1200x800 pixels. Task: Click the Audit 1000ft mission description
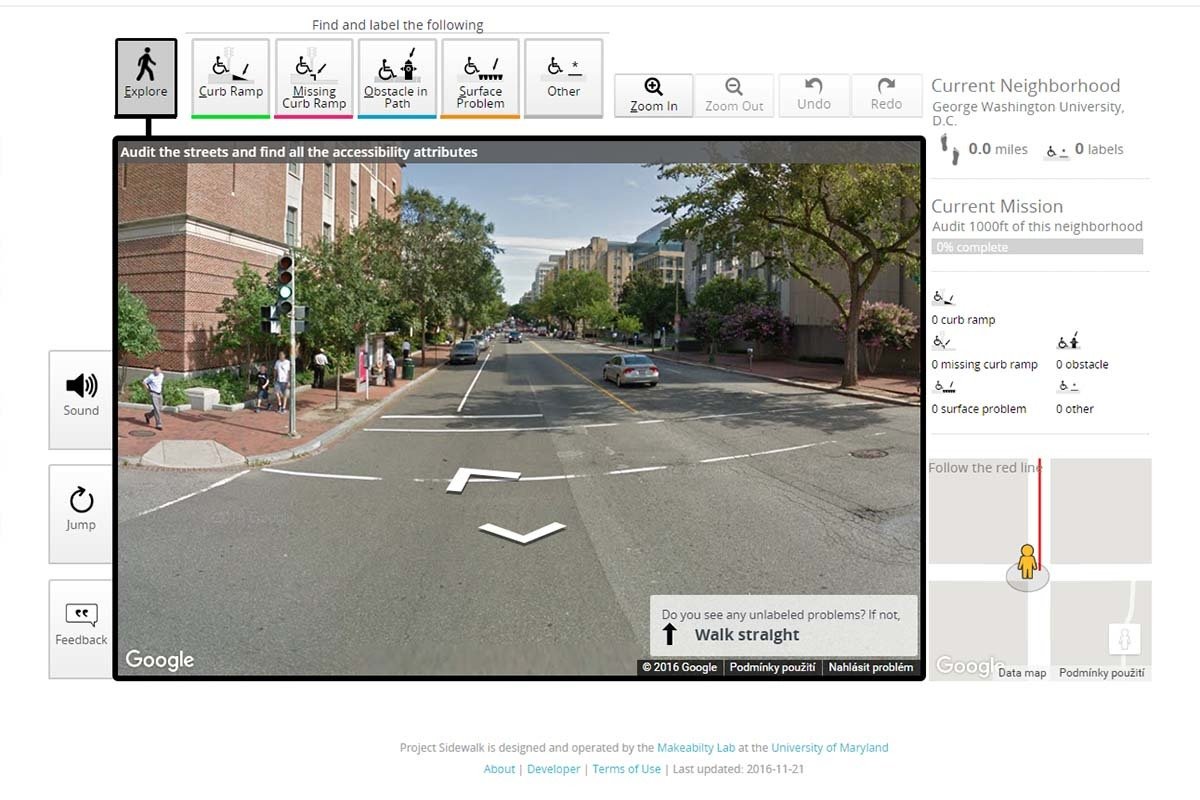[x=1037, y=226]
